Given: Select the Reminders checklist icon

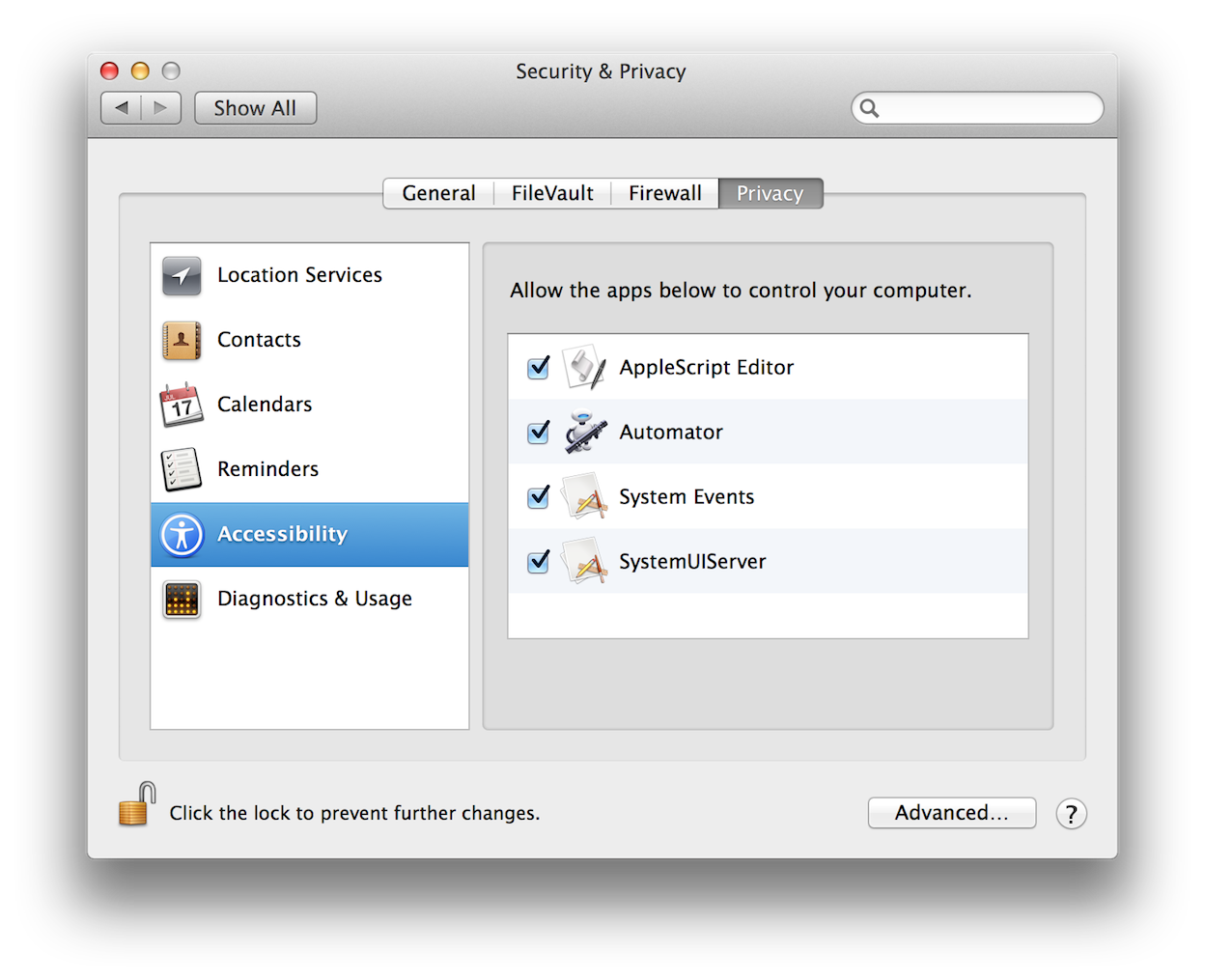Looking at the screenshot, I should [182, 470].
